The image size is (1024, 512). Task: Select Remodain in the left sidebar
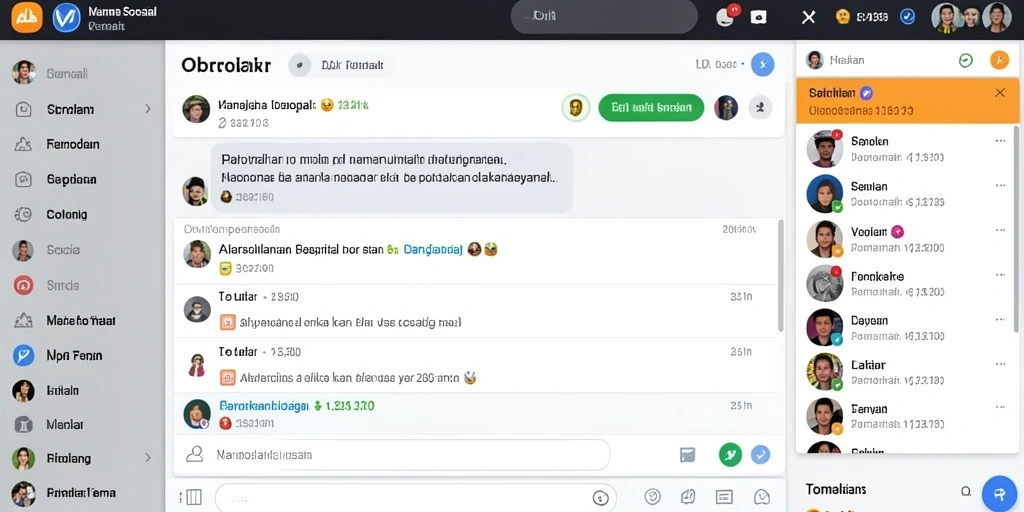point(72,144)
